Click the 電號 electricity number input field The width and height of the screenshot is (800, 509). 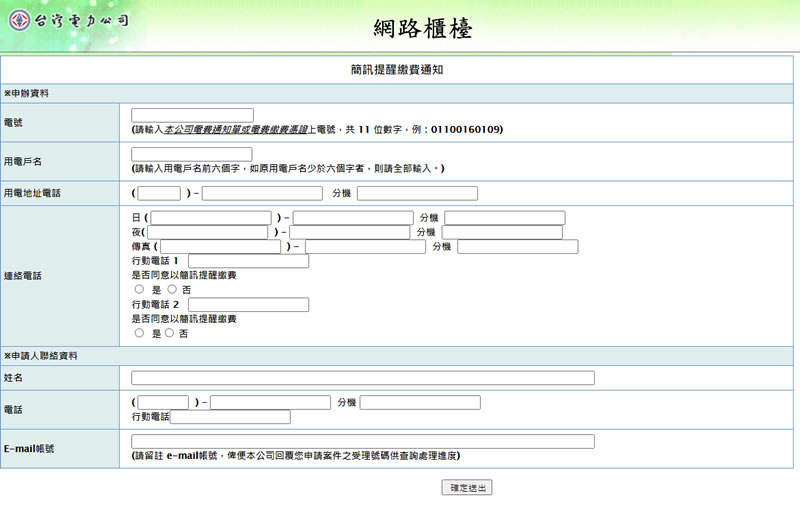tap(192, 115)
